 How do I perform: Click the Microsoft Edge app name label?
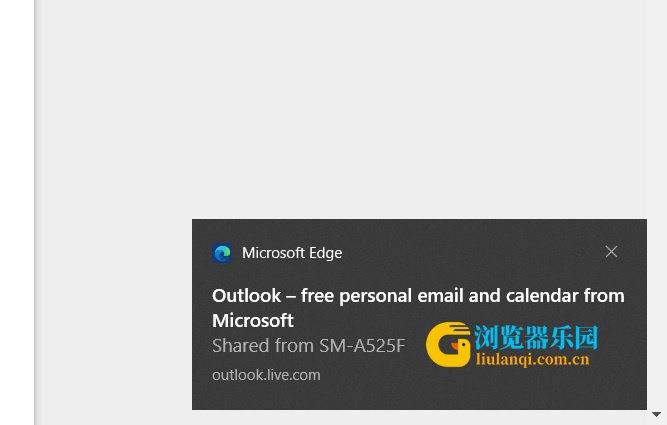pyautogui.click(x=292, y=253)
